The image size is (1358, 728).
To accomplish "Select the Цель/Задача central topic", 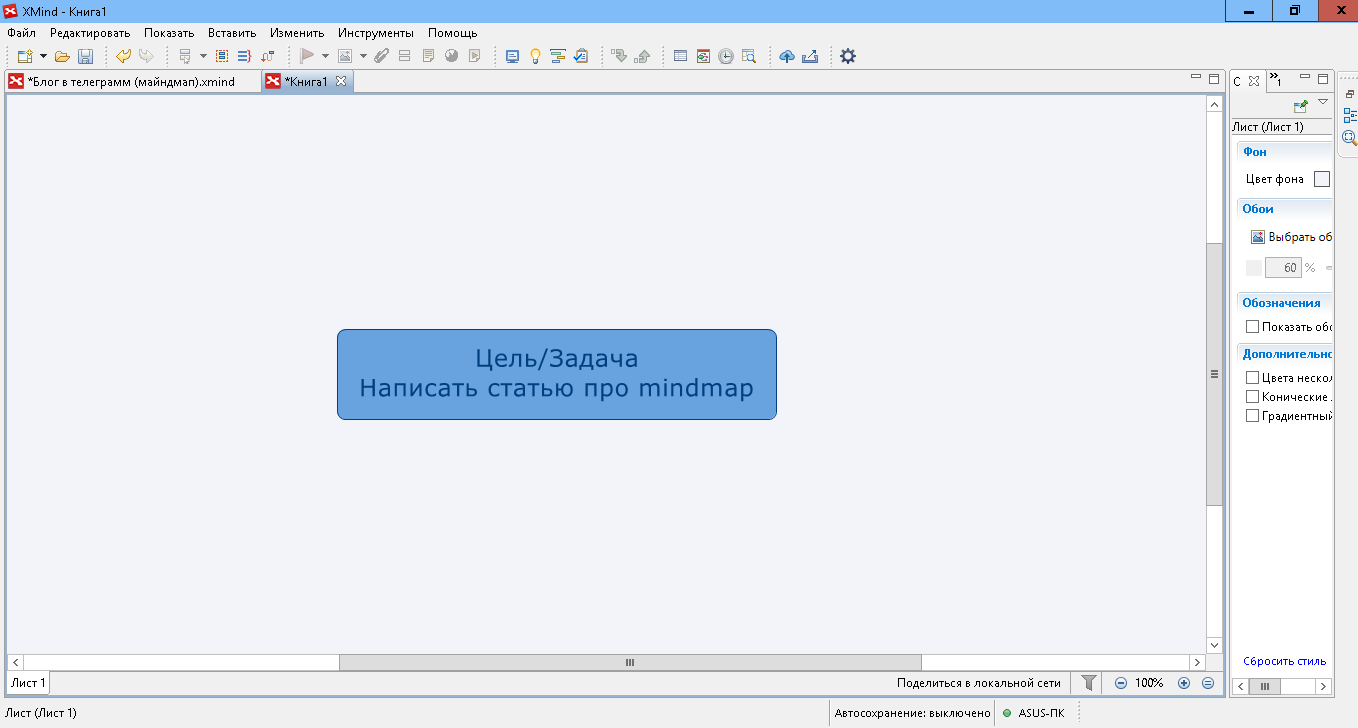I will coord(557,374).
